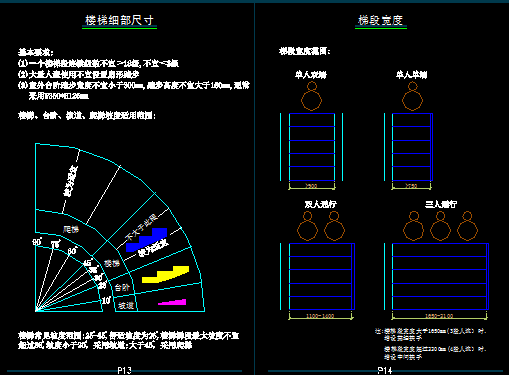Click the 75° angle label
Viewport: 509px width, 375px height.
pyautogui.click(x=55, y=244)
